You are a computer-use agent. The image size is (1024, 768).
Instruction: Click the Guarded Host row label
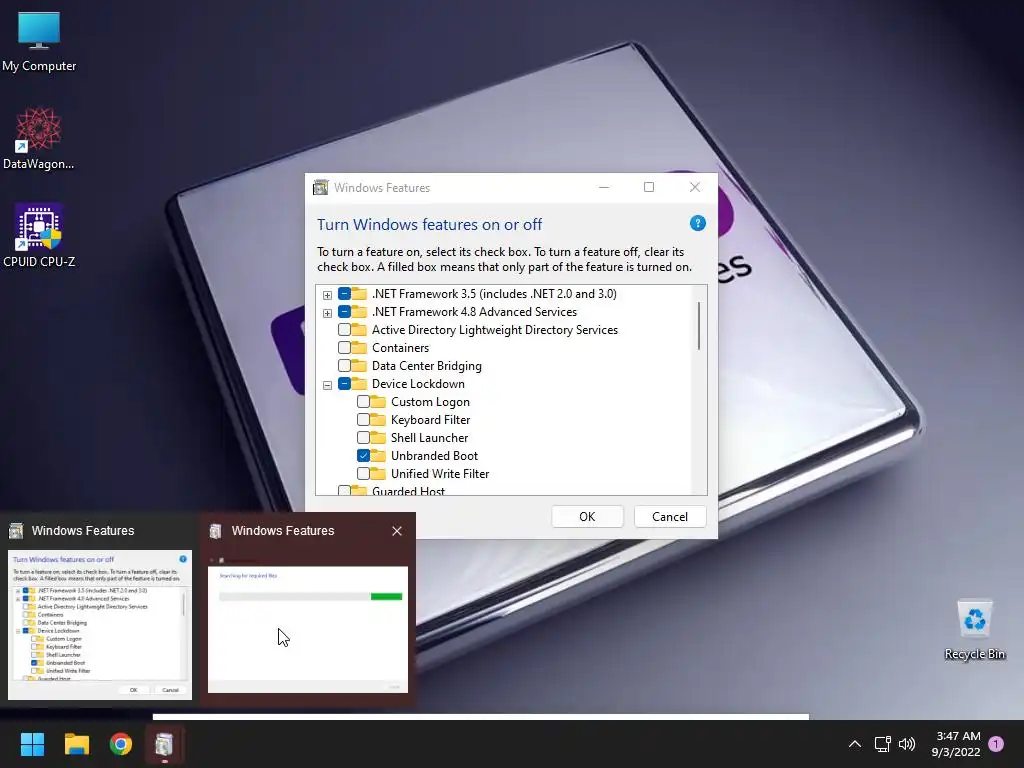(x=408, y=490)
